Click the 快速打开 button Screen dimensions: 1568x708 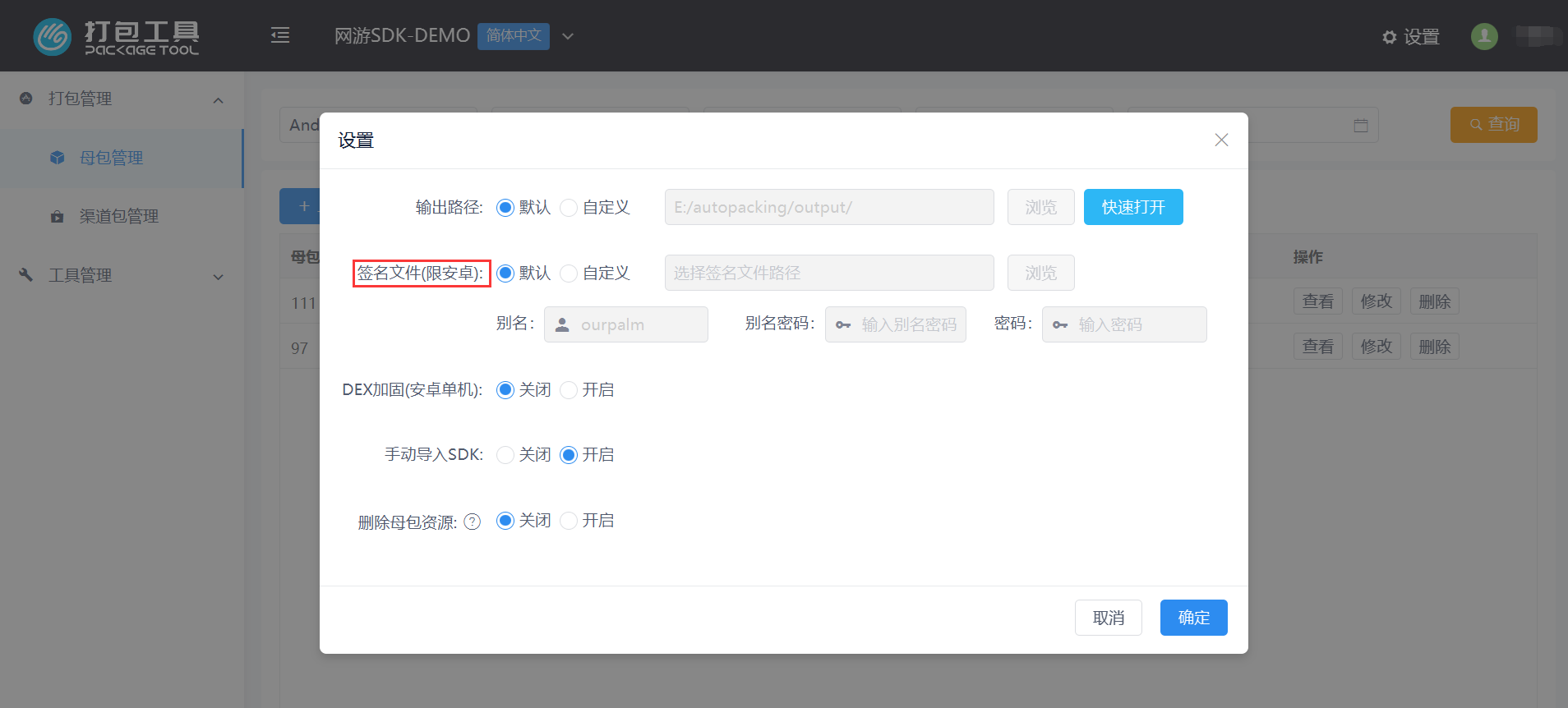pyautogui.click(x=1132, y=207)
